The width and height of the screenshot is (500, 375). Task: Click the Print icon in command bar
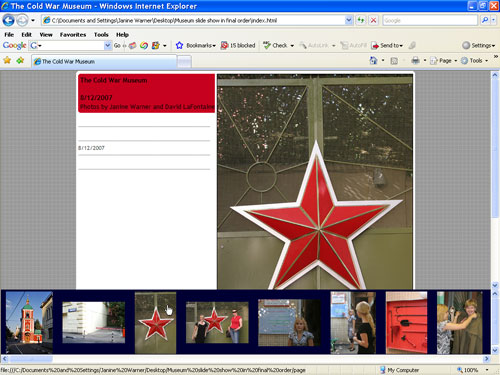[415, 60]
